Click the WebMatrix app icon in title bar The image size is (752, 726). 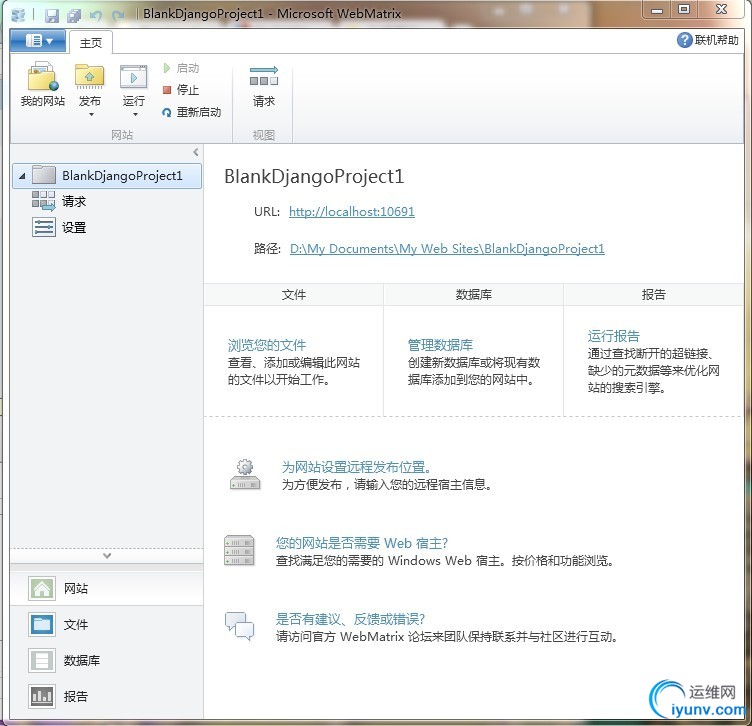coord(18,15)
